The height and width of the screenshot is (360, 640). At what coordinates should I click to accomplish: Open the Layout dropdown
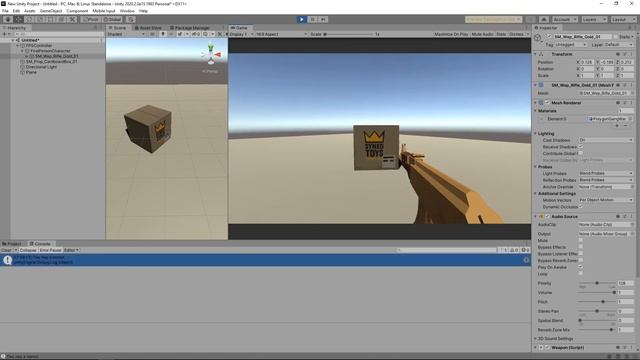pyautogui.click(x=623, y=19)
